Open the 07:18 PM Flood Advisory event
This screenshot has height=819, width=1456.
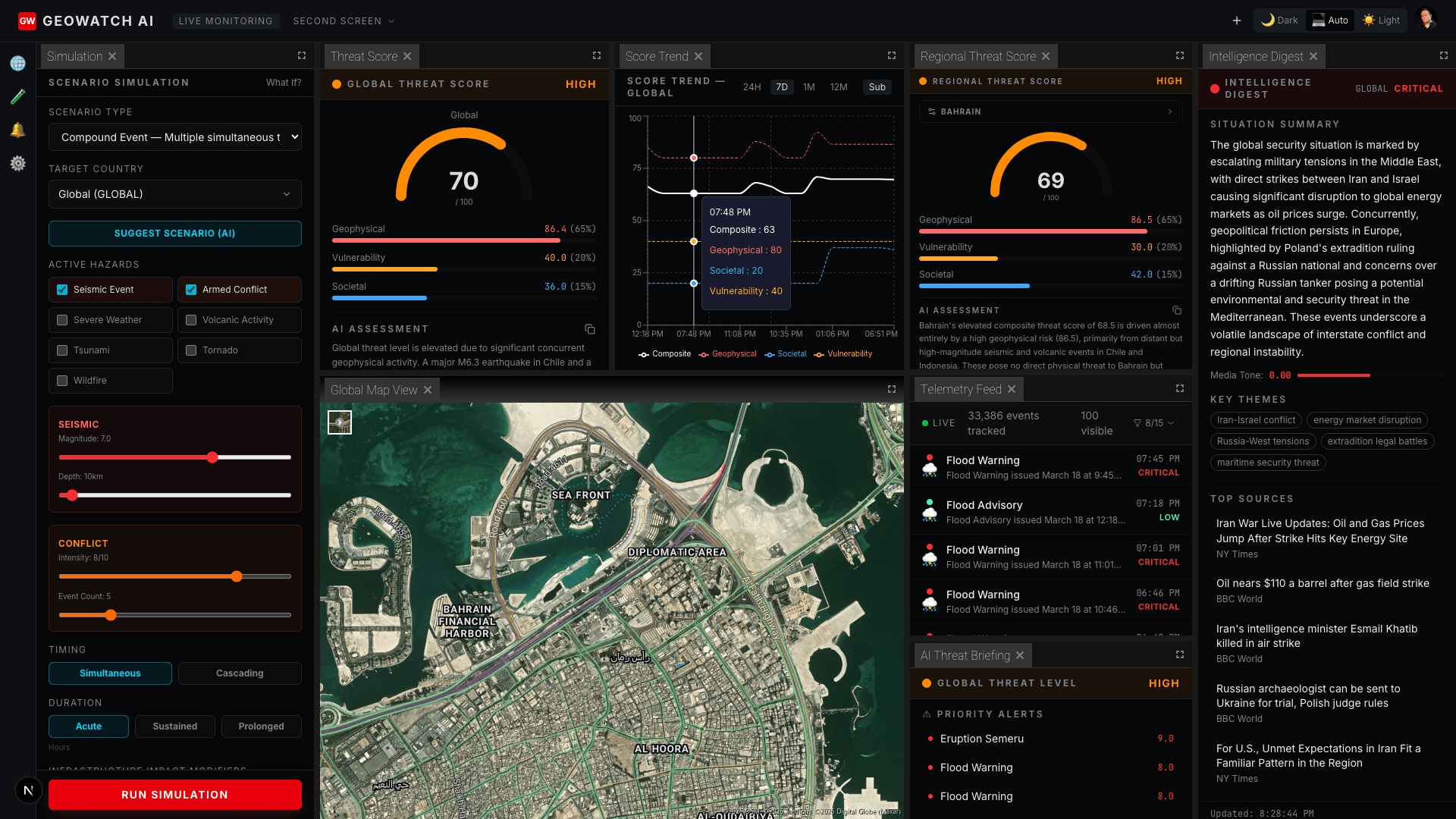pos(1050,512)
